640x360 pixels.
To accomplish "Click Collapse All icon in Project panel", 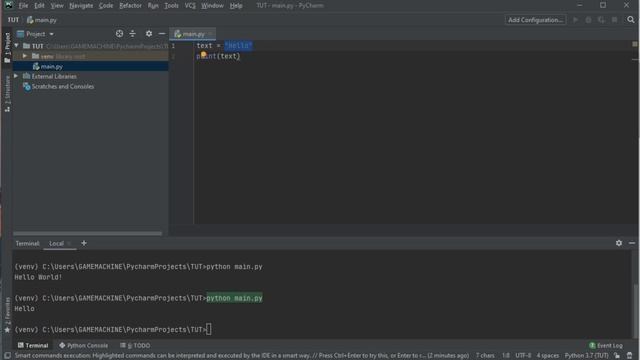I will [132, 34].
